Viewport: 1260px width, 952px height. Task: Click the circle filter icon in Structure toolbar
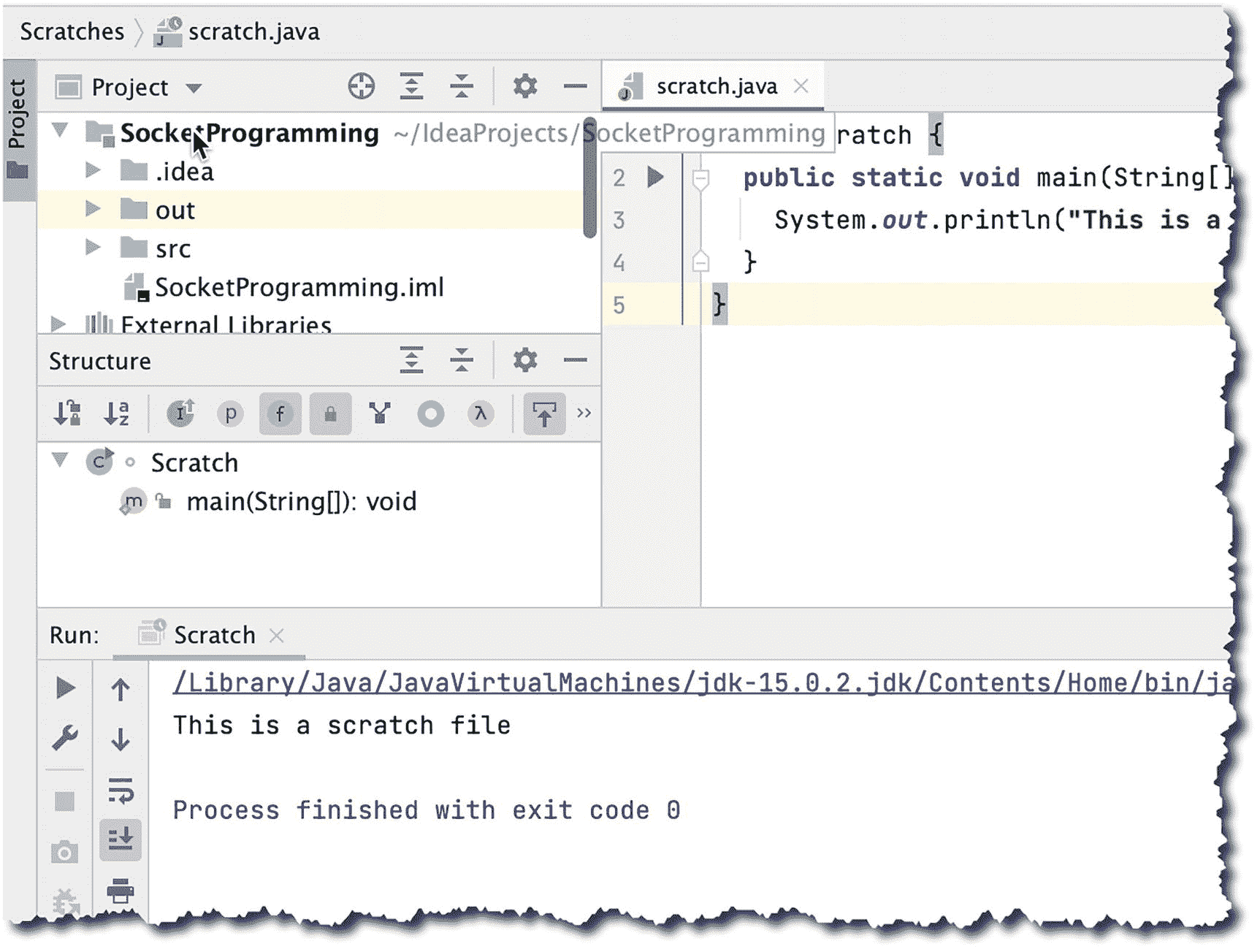tap(430, 414)
